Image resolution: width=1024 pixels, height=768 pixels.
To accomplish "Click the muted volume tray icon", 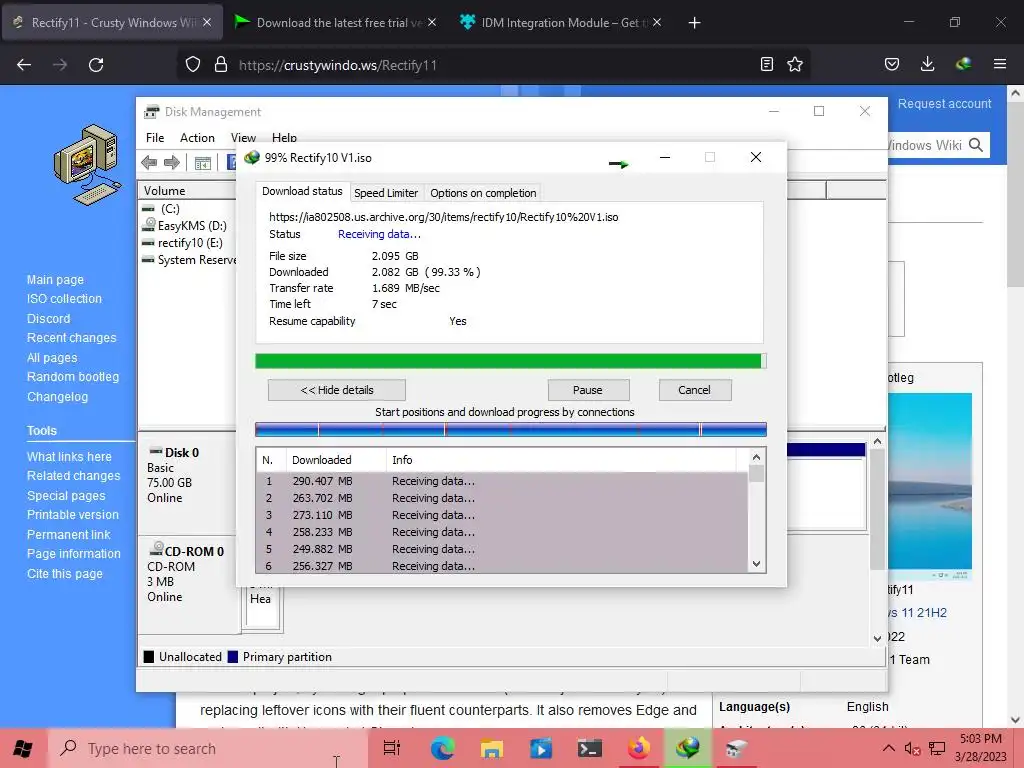I will (x=912, y=748).
